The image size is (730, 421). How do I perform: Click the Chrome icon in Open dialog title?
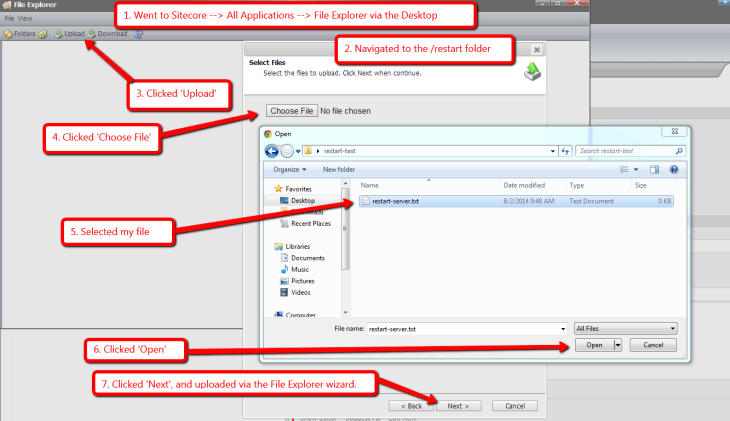click(268, 134)
